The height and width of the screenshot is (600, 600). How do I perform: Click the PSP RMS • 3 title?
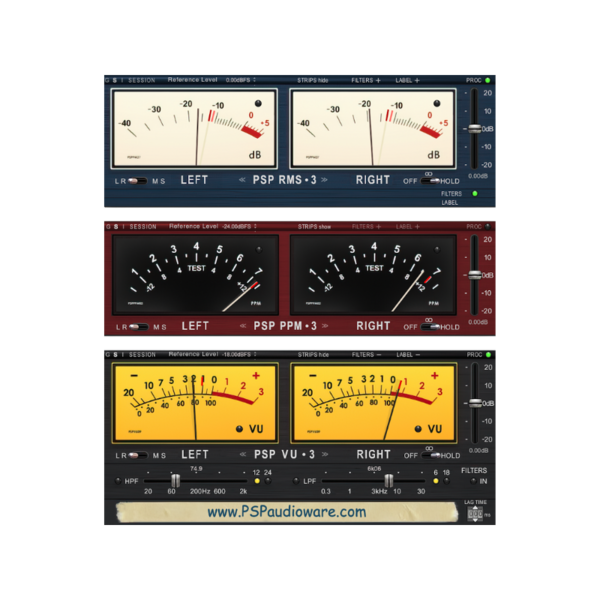click(x=284, y=180)
